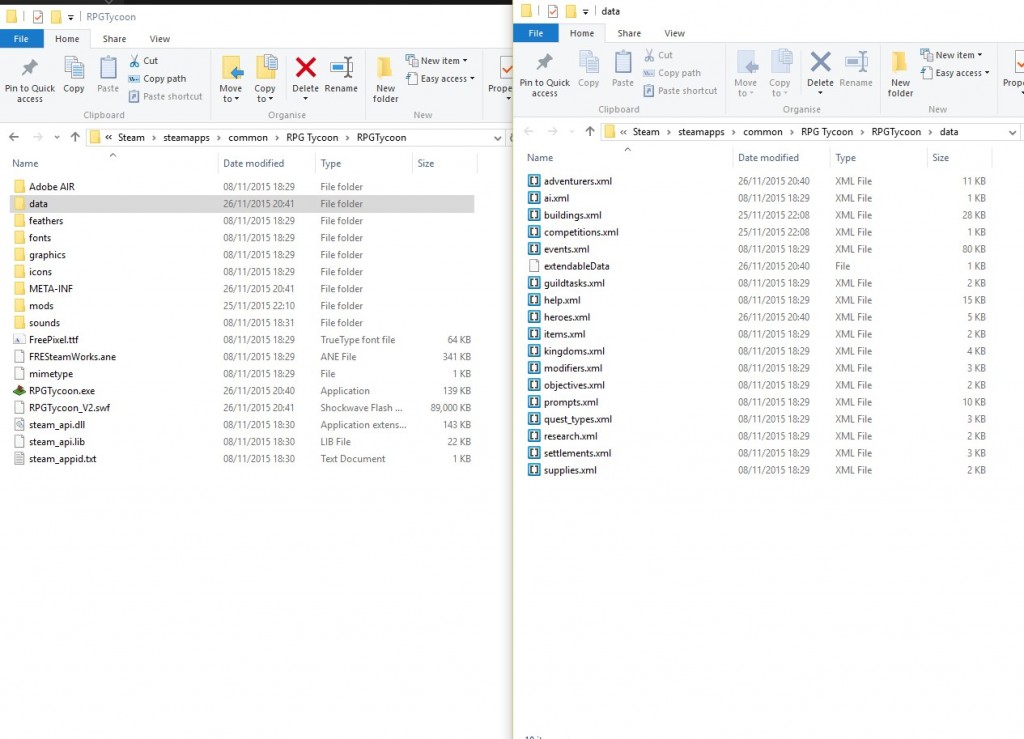This screenshot has width=1024, height=739.
Task: Click Cut in RPGTycoon window ribbon
Action: click(x=144, y=61)
